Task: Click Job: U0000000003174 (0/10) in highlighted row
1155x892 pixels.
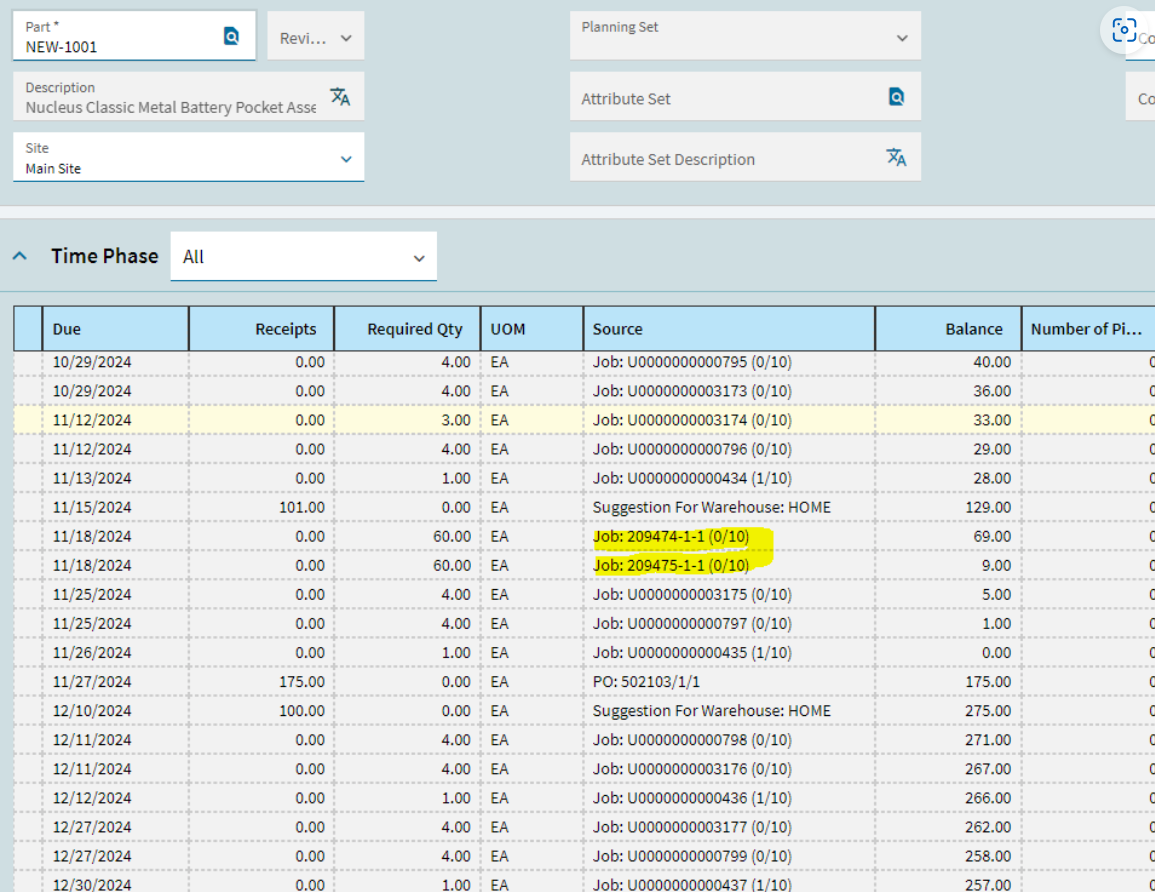Action: (692, 420)
